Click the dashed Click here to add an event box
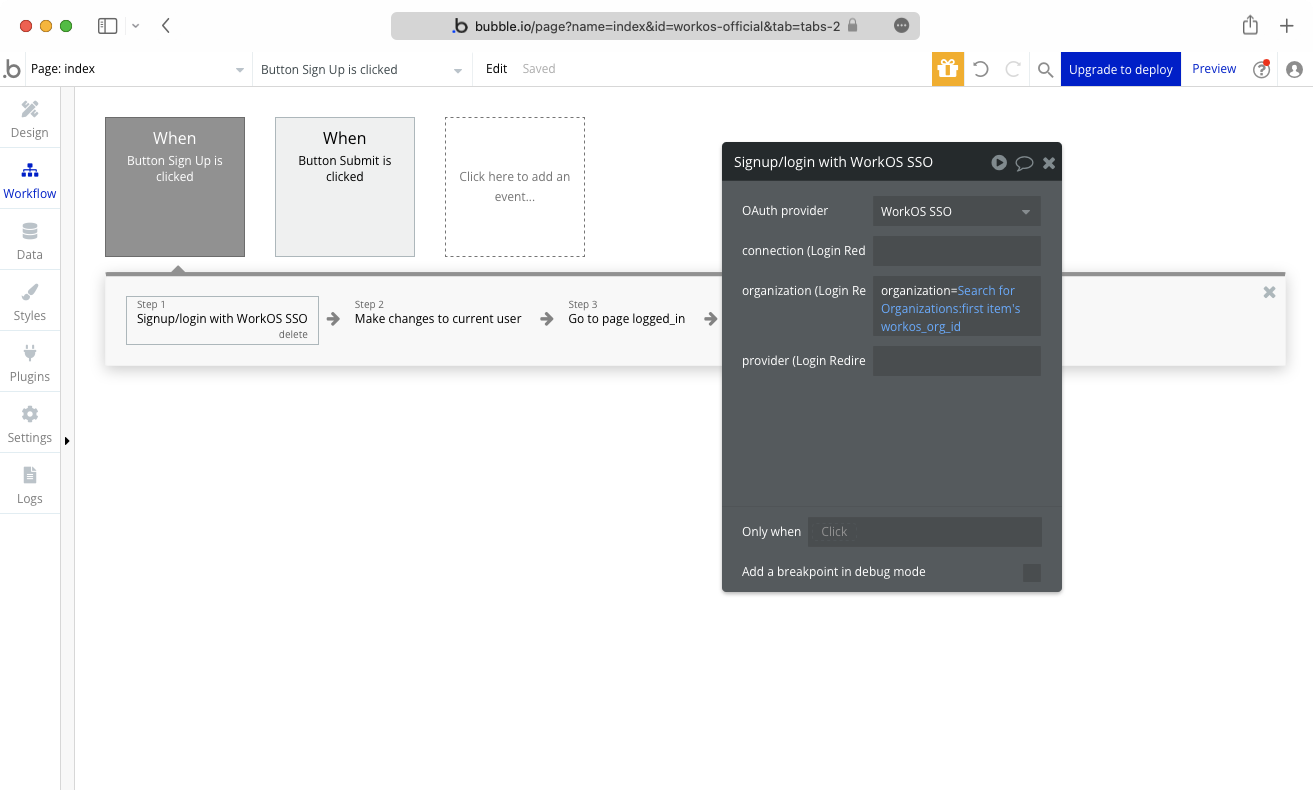 (x=514, y=187)
